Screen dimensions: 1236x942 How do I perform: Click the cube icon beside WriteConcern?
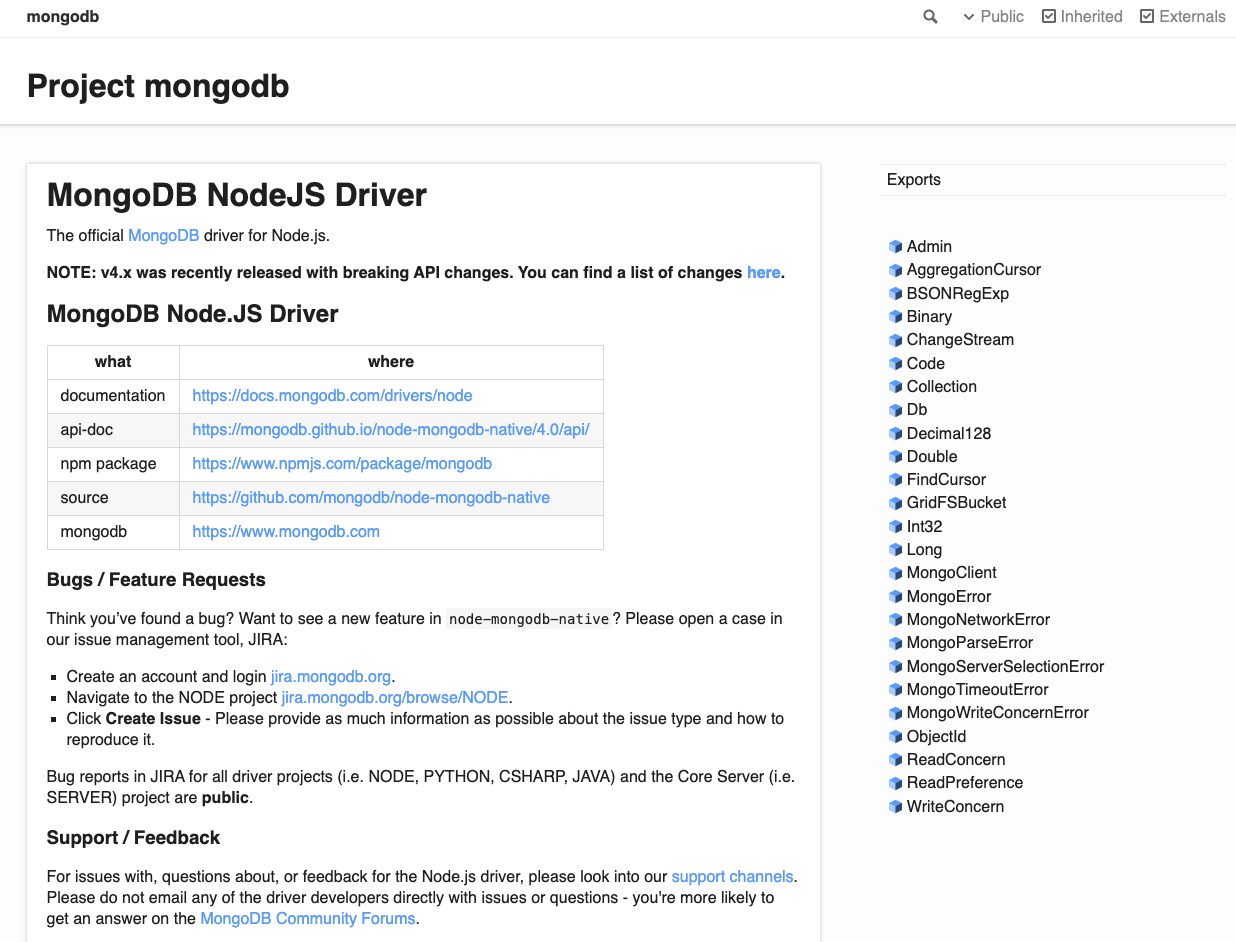pyautogui.click(x=896, y=807)
